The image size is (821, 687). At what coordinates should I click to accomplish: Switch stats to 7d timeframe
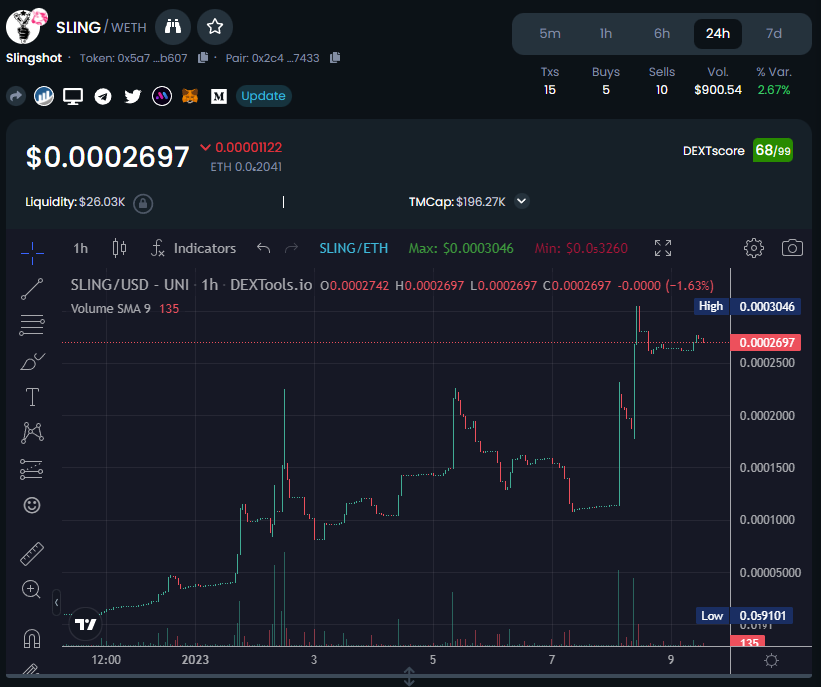[x=774, y=34]
